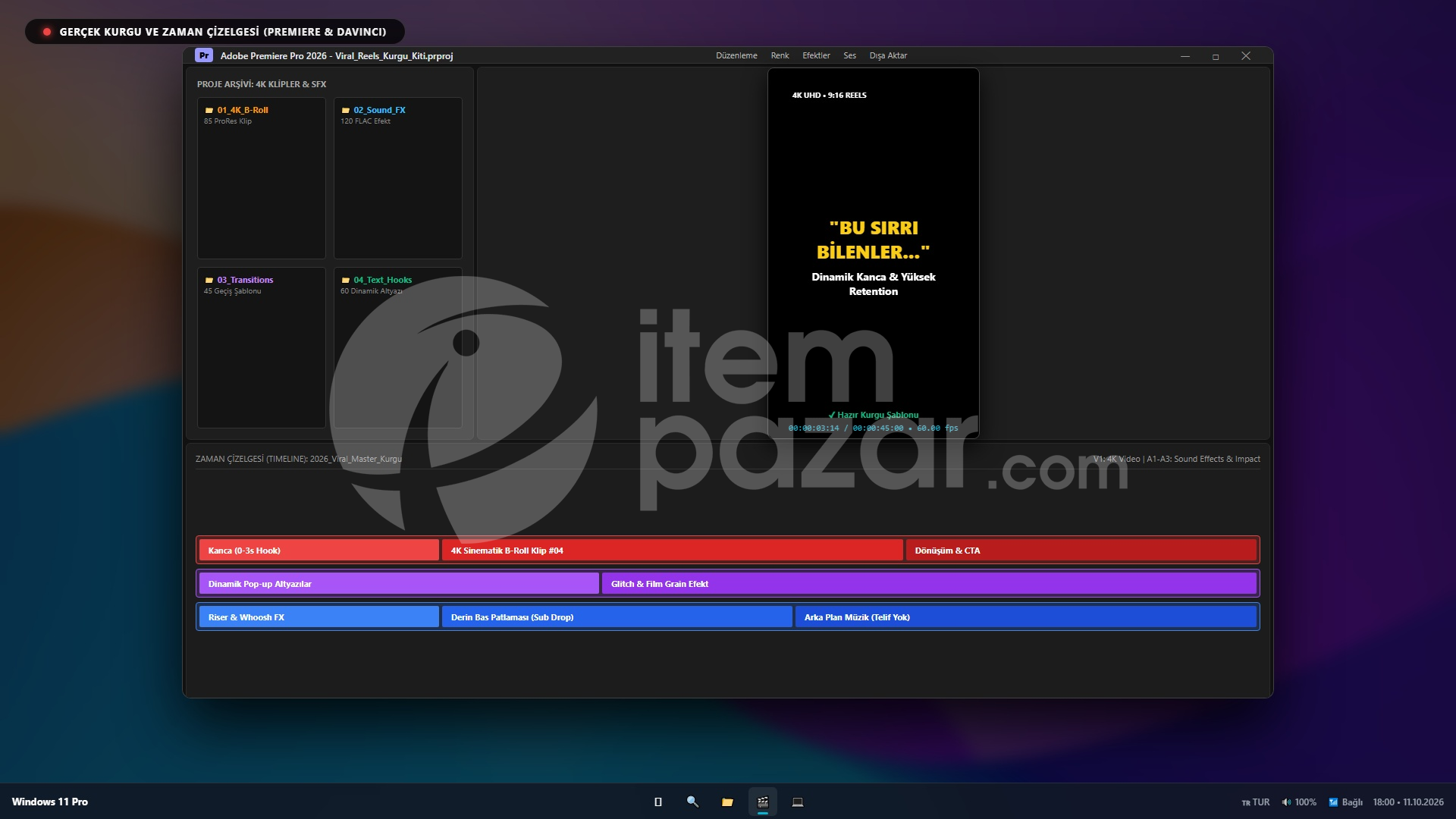Select the 03_Transitions bin label
This screenshot has height=819, width=1456.
[245, 280]
